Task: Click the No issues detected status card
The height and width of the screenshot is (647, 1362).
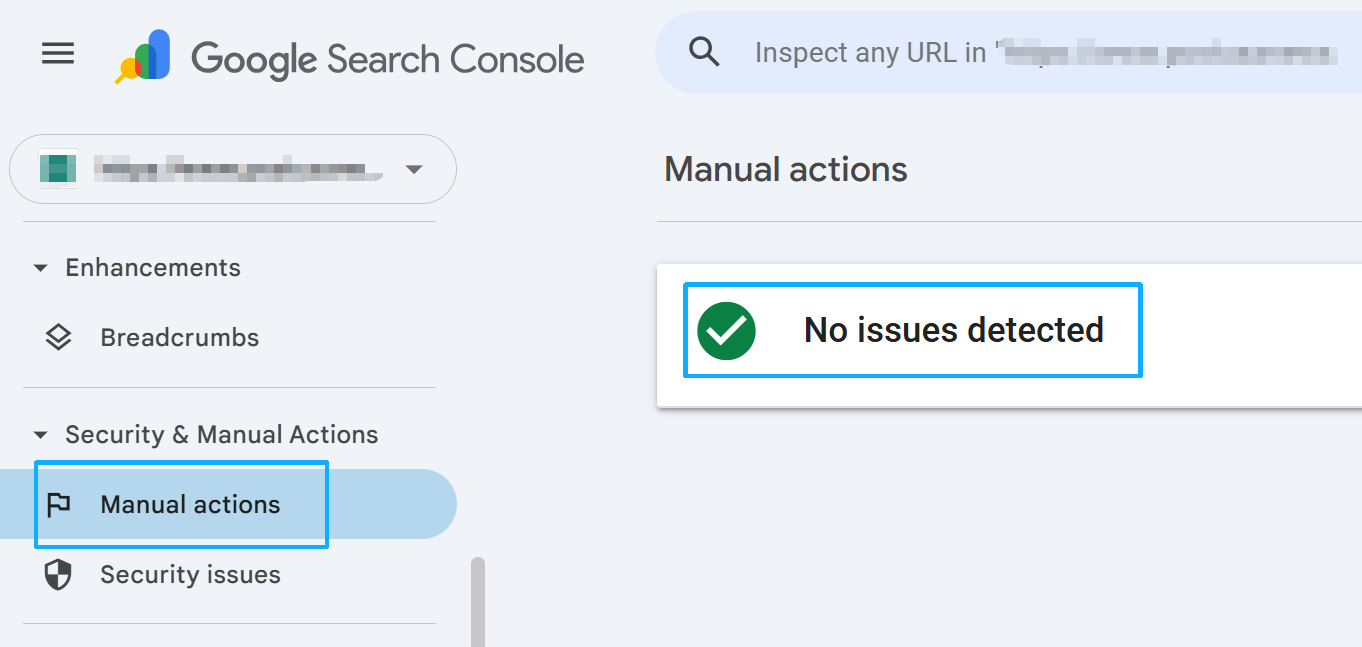Action: click(912, 330)
